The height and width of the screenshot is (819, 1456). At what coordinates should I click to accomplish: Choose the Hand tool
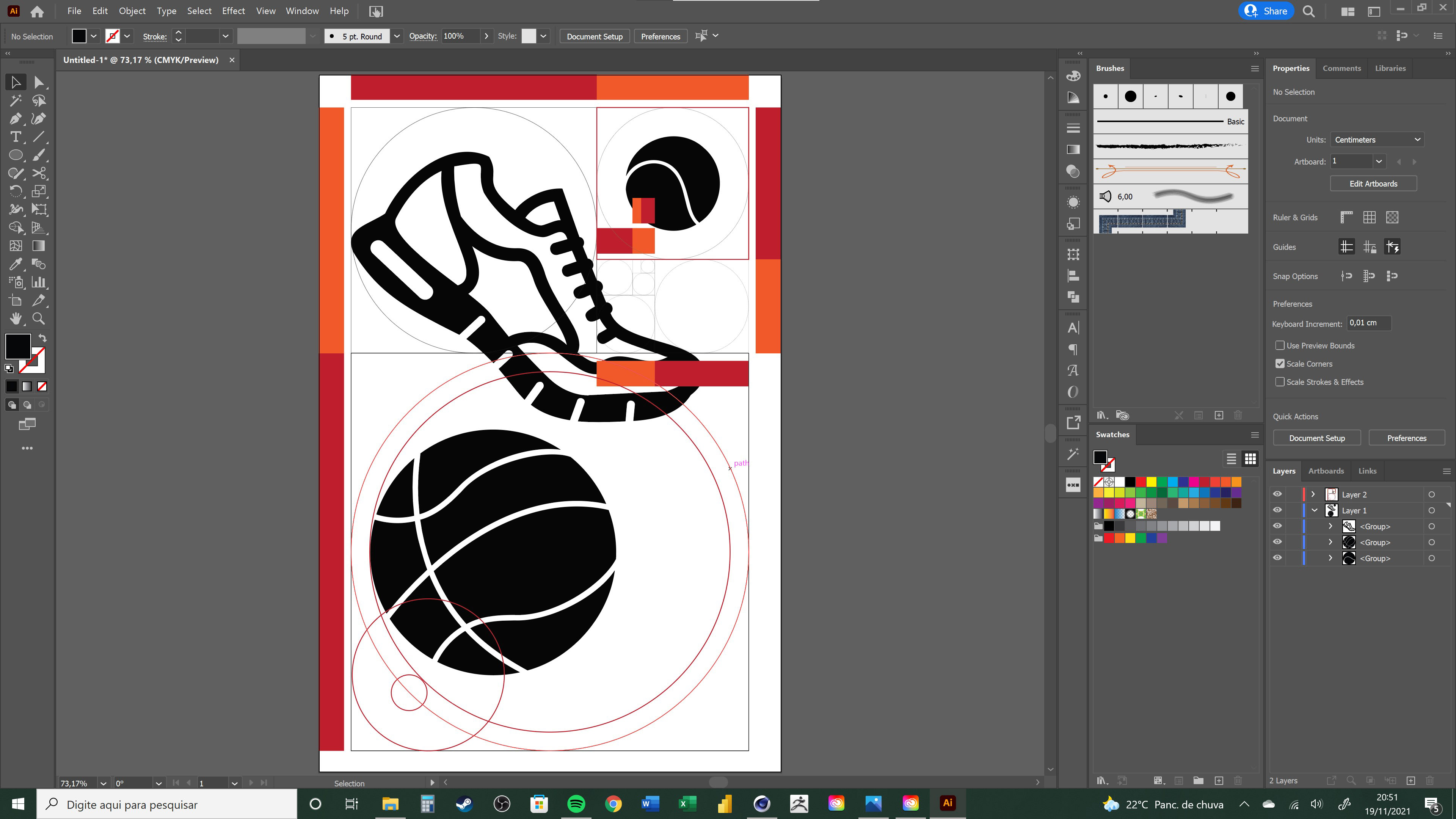pyautogui.click(x=15, y=319)
